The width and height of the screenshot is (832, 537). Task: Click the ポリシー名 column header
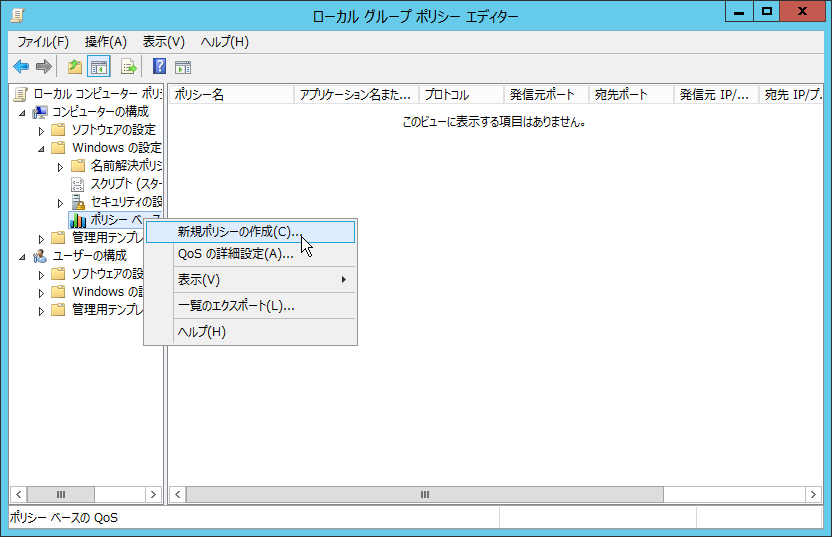click(230, 95)
